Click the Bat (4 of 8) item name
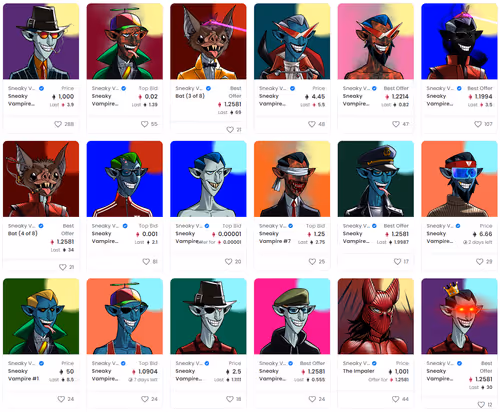 pos(23,233)
